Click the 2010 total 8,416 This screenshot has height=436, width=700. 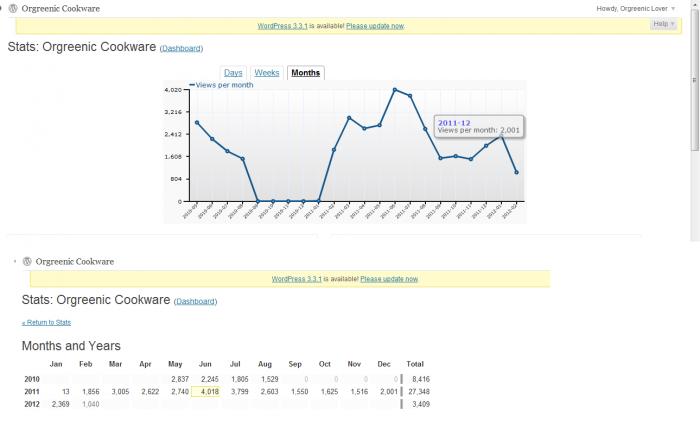[x=421, y=379]
